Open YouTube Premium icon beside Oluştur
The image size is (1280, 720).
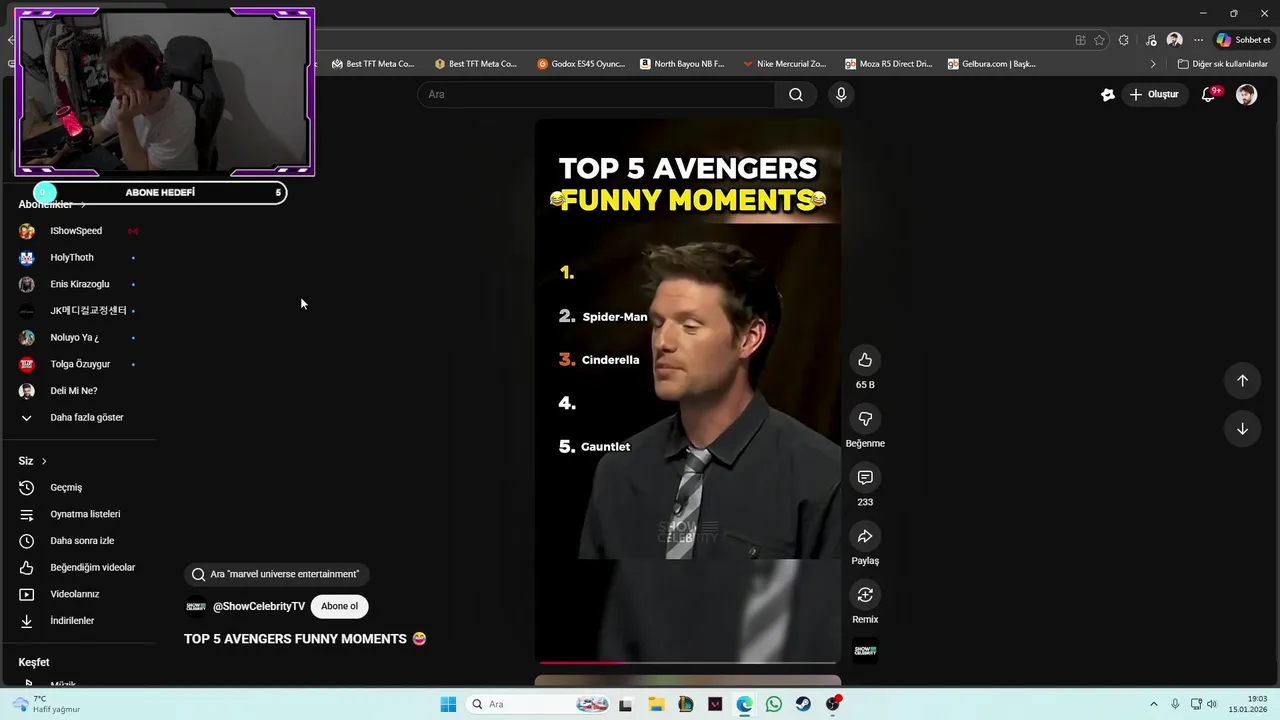(1107, 94)
